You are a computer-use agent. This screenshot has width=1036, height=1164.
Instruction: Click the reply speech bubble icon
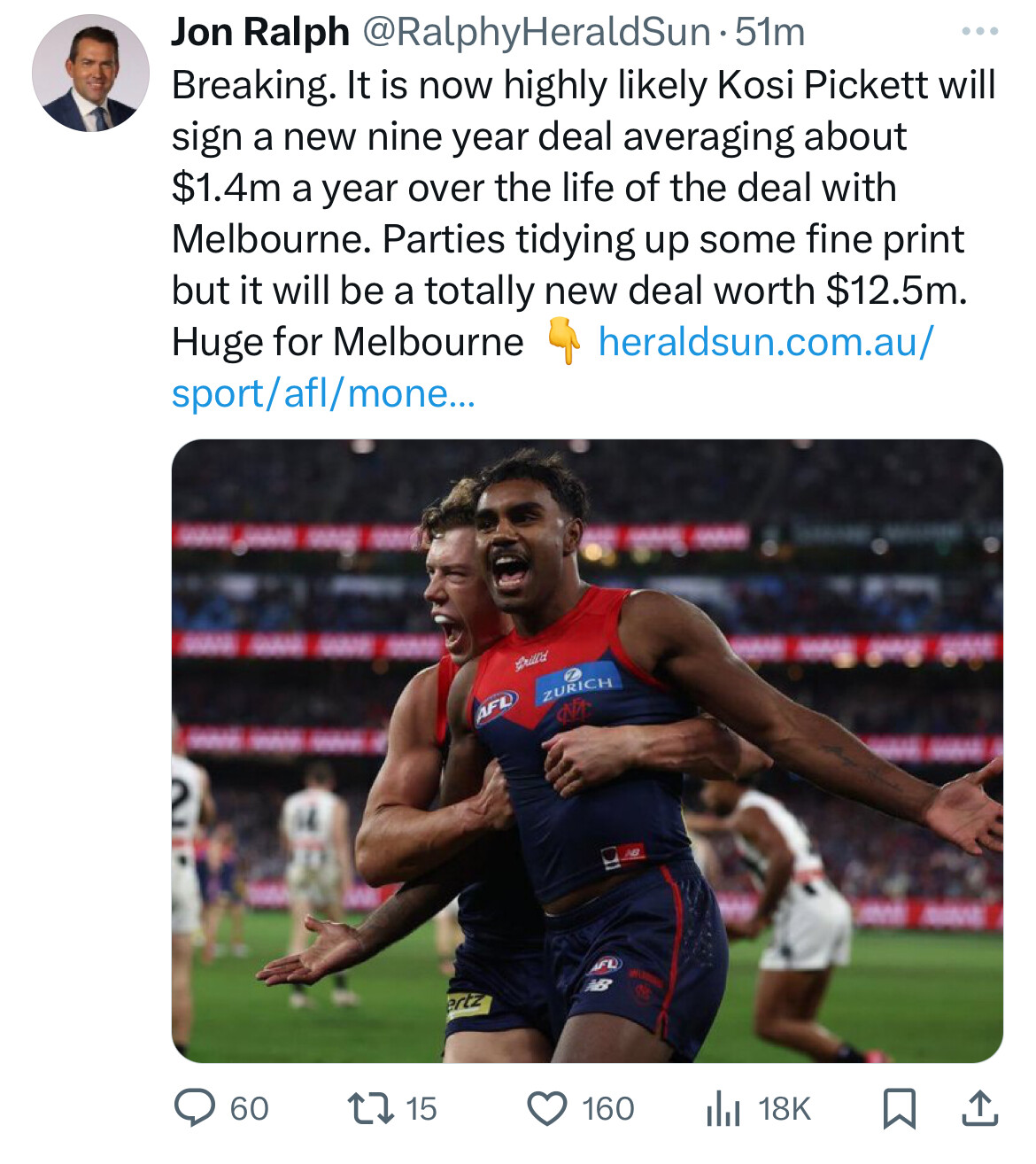click(194, 1108)
